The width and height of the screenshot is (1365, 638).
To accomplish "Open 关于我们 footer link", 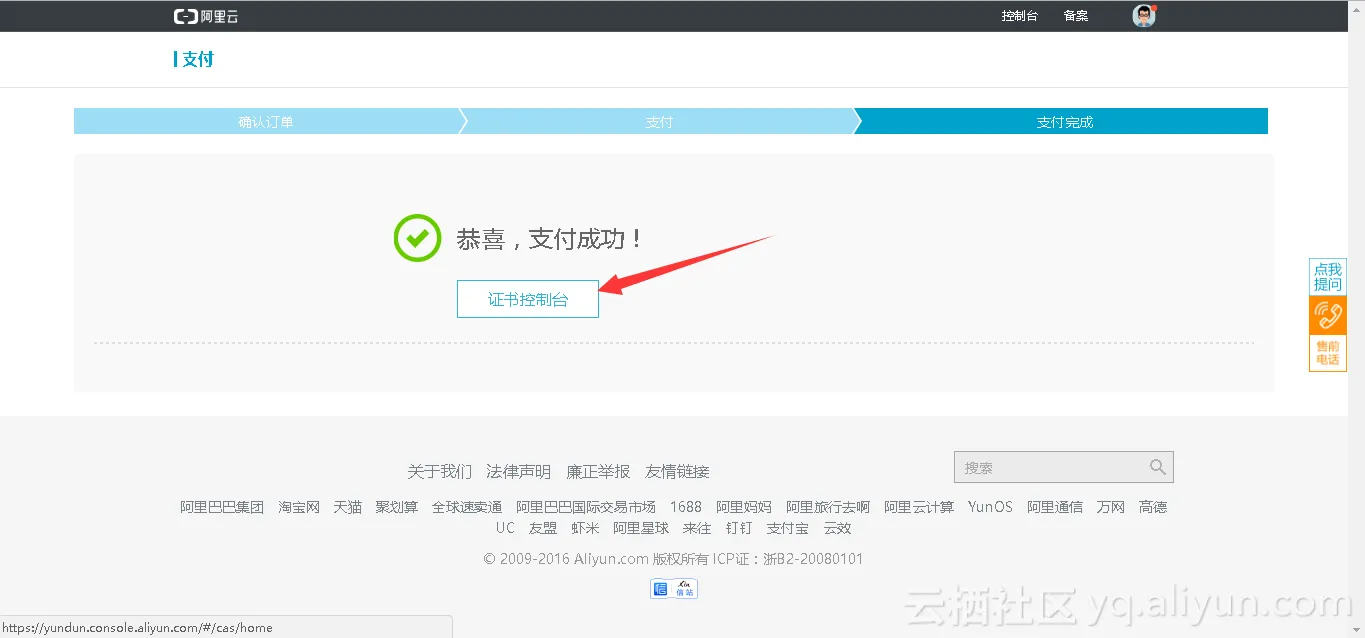I will [x=439, y=471].
